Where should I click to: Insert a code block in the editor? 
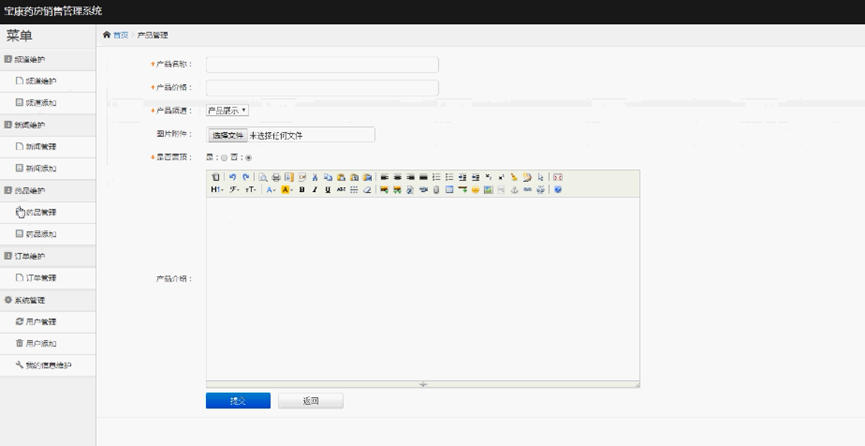tap(302, 177)
